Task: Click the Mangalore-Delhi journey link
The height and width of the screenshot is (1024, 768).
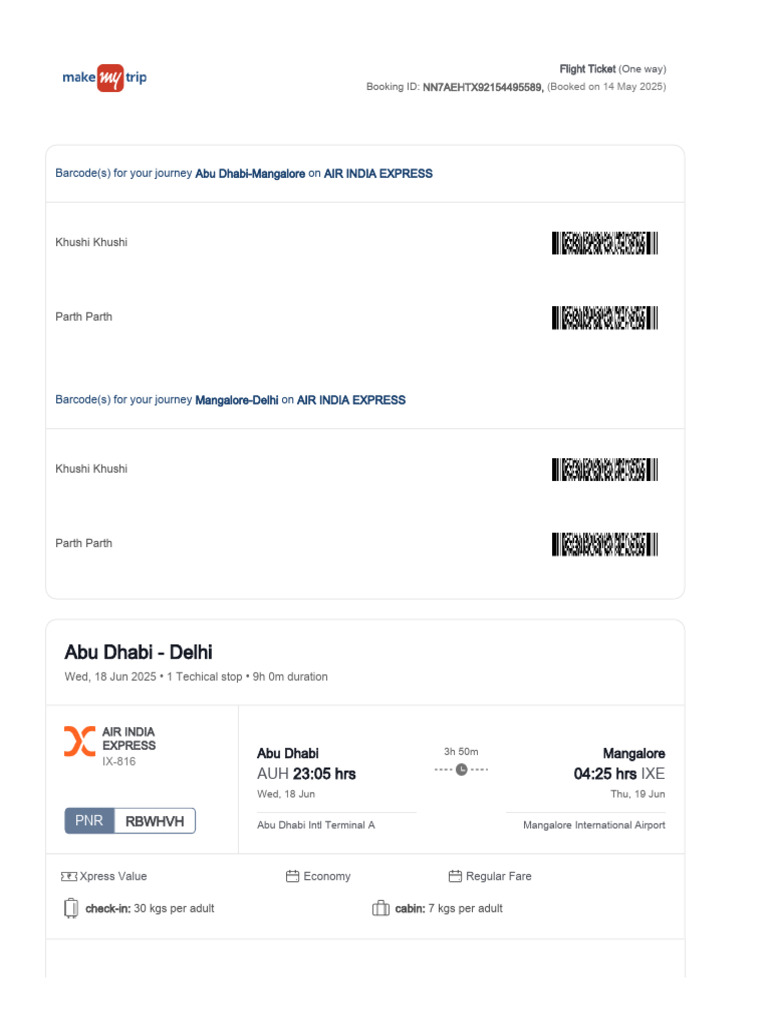Action: click(237, 400)
